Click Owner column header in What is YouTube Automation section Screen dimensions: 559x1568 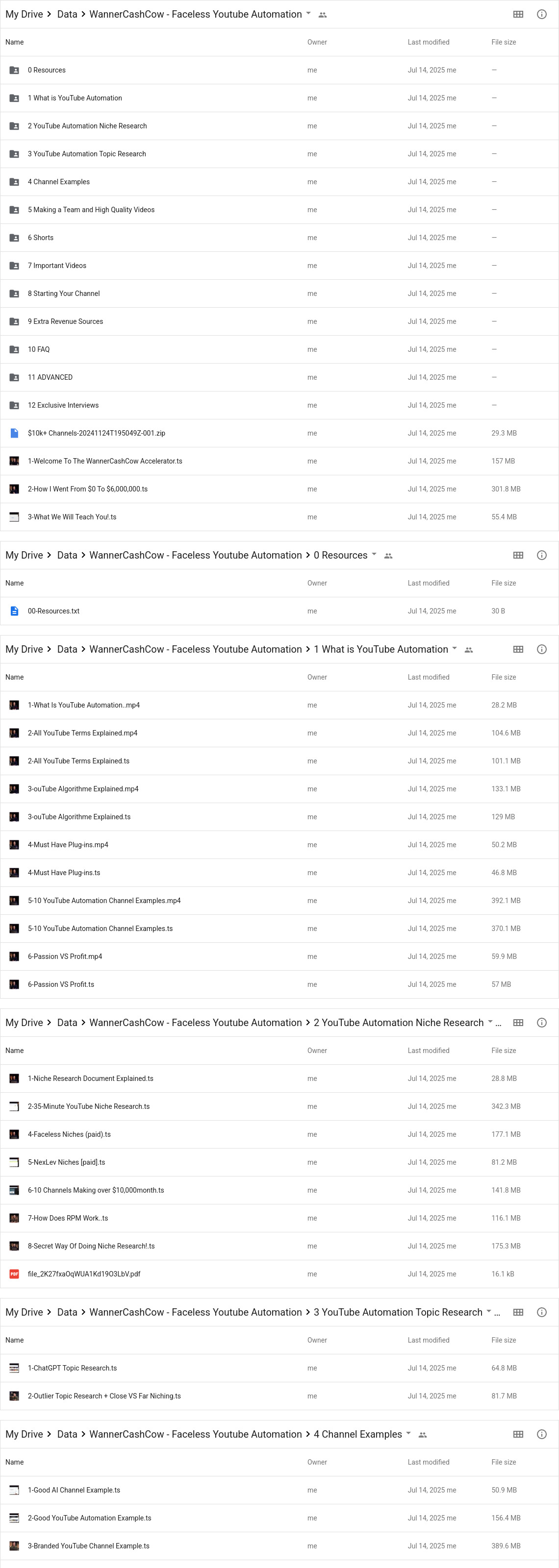[x=317, y=678]
